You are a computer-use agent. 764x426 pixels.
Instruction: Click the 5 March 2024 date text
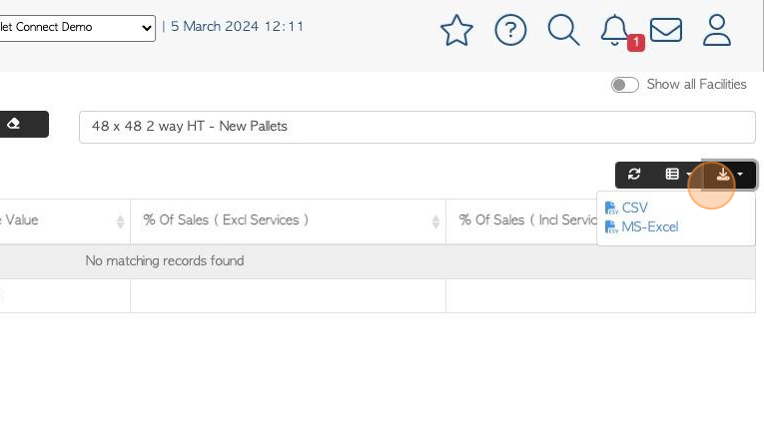click(x=237, y=26)
